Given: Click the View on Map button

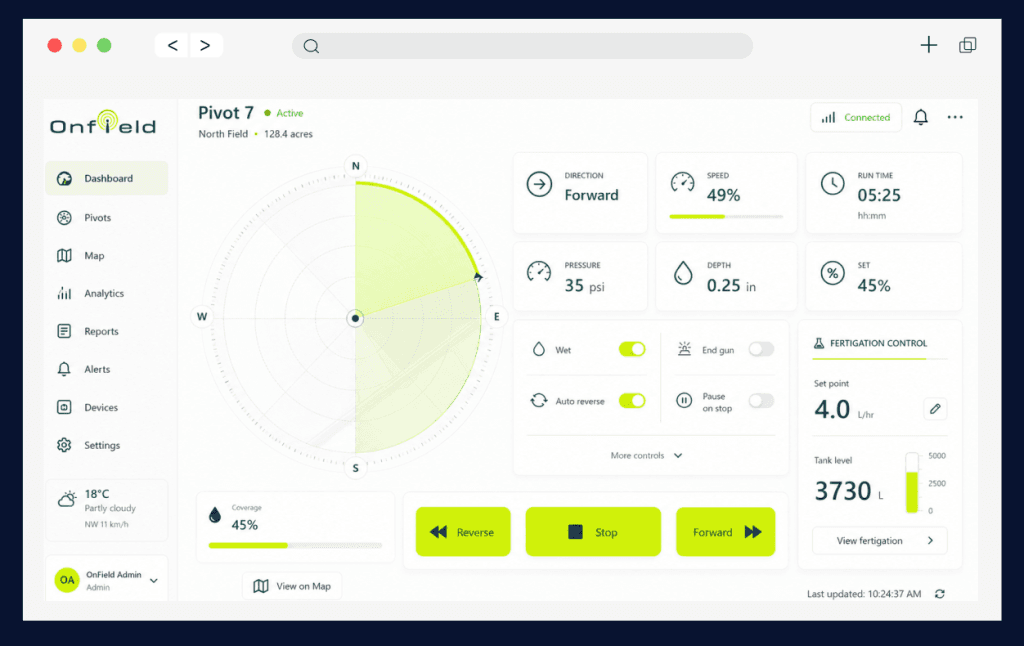Looking at the screenshot, I should (292, 586).
